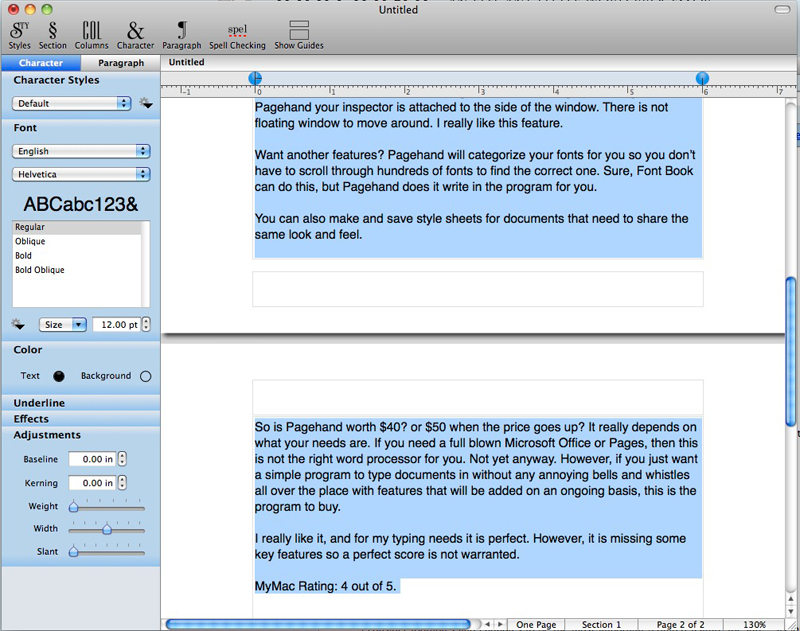Switch to the Paragraph inspector tab

tap(120, 63)
